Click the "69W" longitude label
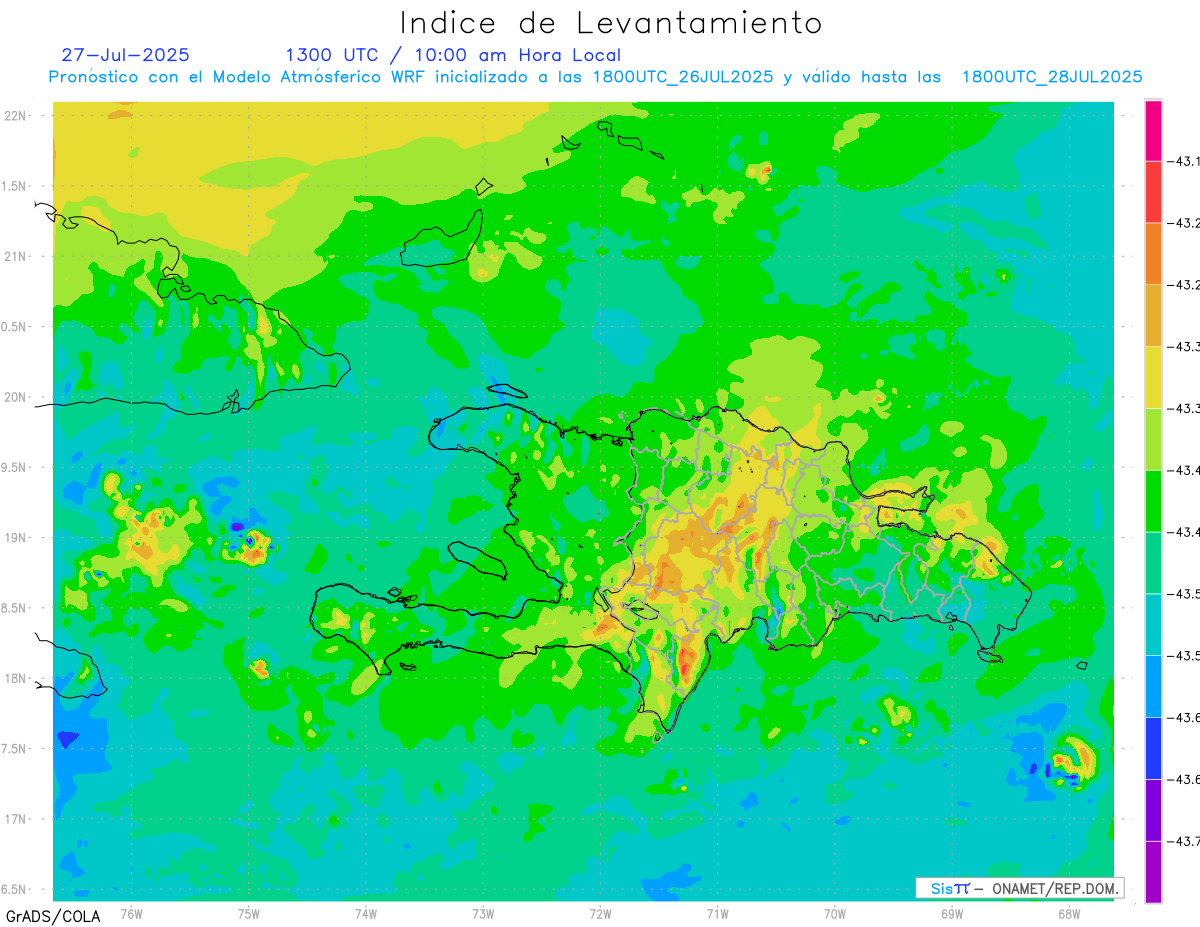Viewport: 1200px width, 927px height. [x=952, y=913]
